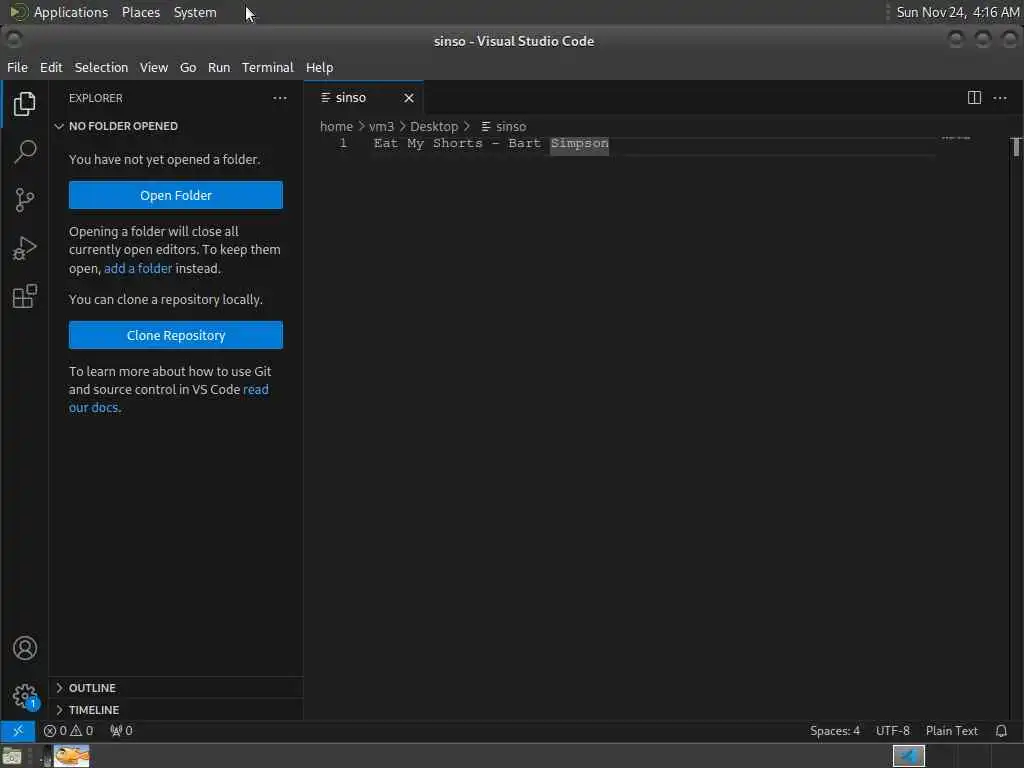Click the Applications menu logo icon

[18, 12]
